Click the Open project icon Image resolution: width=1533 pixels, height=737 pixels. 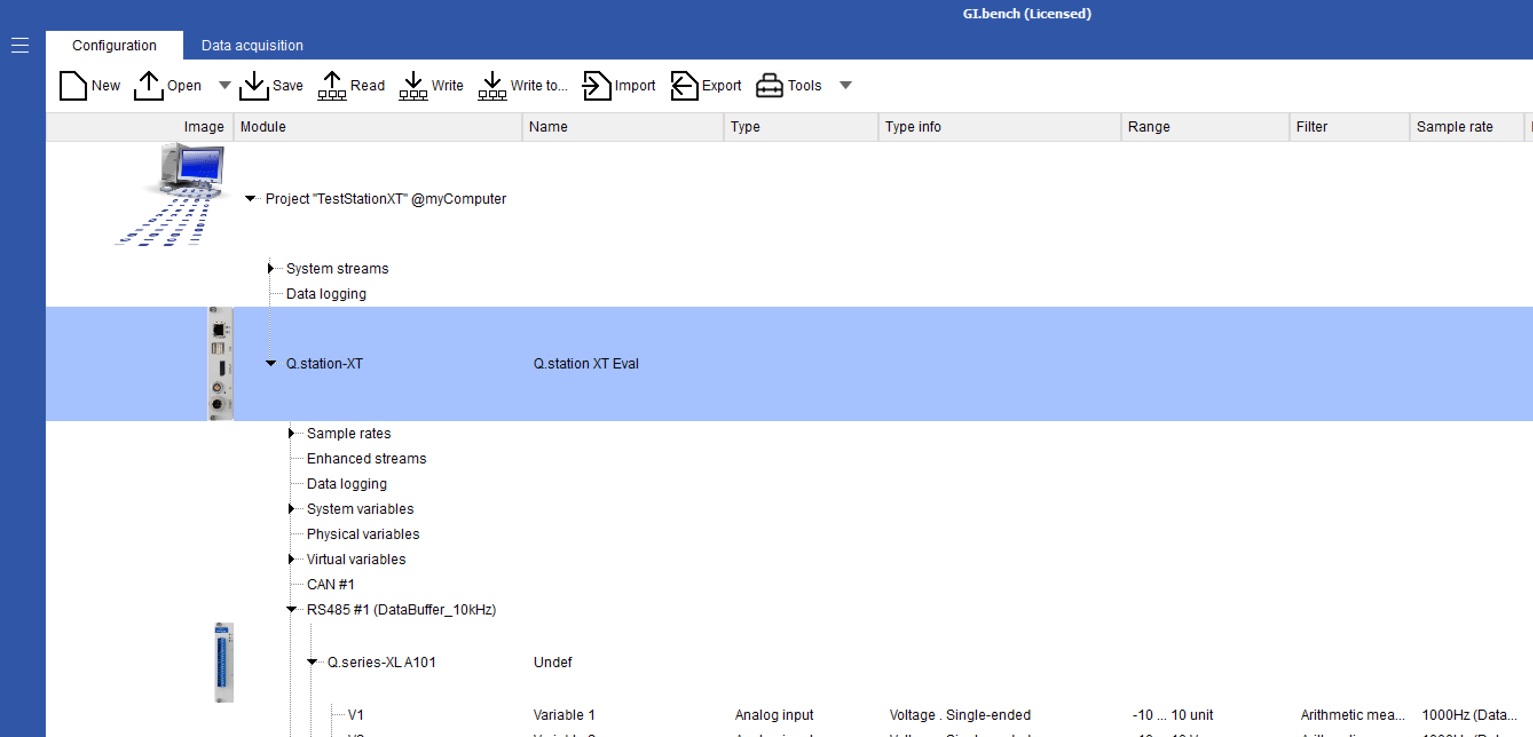pos(150,85)
